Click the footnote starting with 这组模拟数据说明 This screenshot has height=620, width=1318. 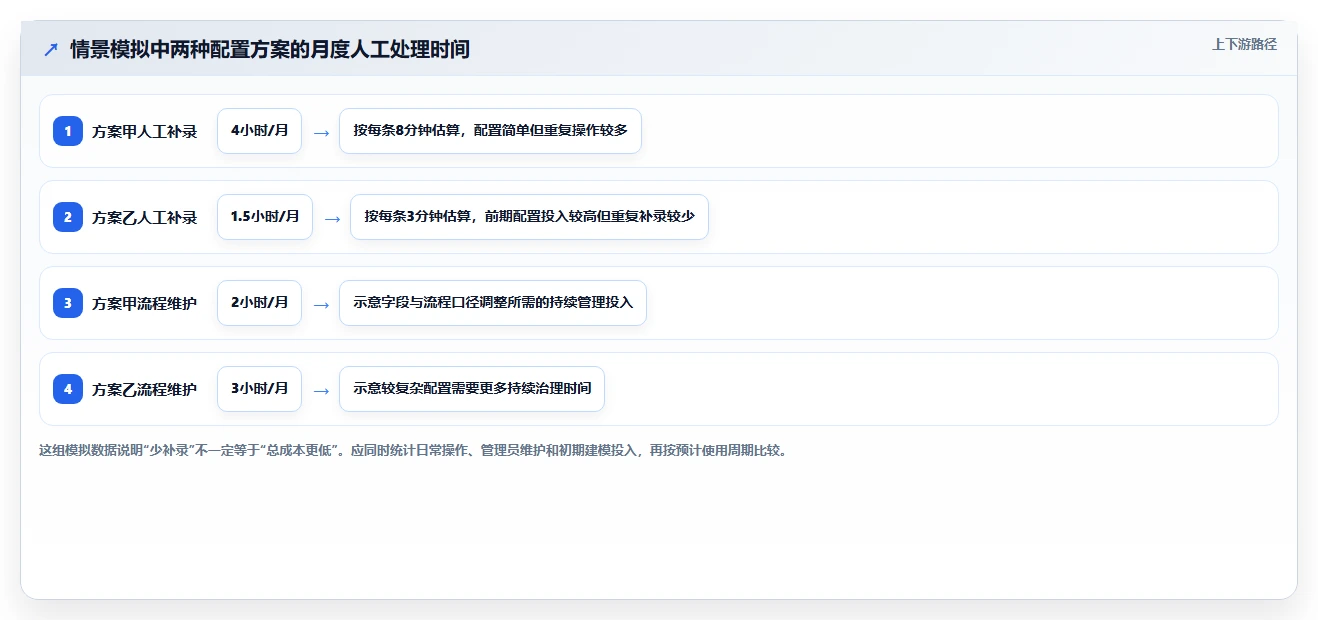click(x=413, y=451)
